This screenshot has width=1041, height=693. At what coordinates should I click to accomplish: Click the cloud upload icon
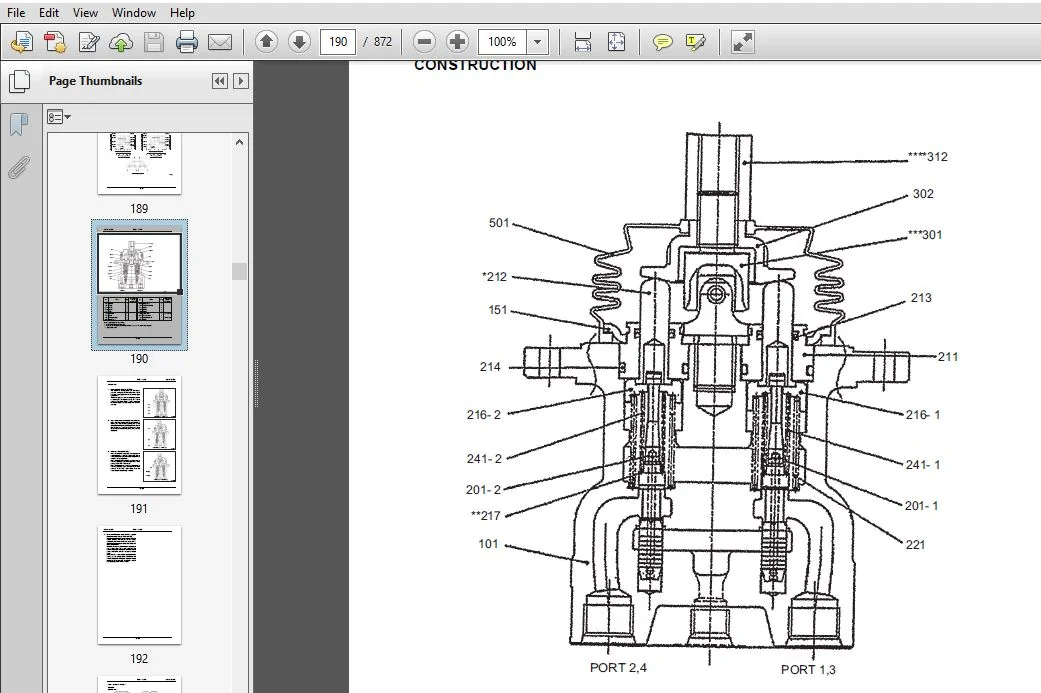(121, 42)
